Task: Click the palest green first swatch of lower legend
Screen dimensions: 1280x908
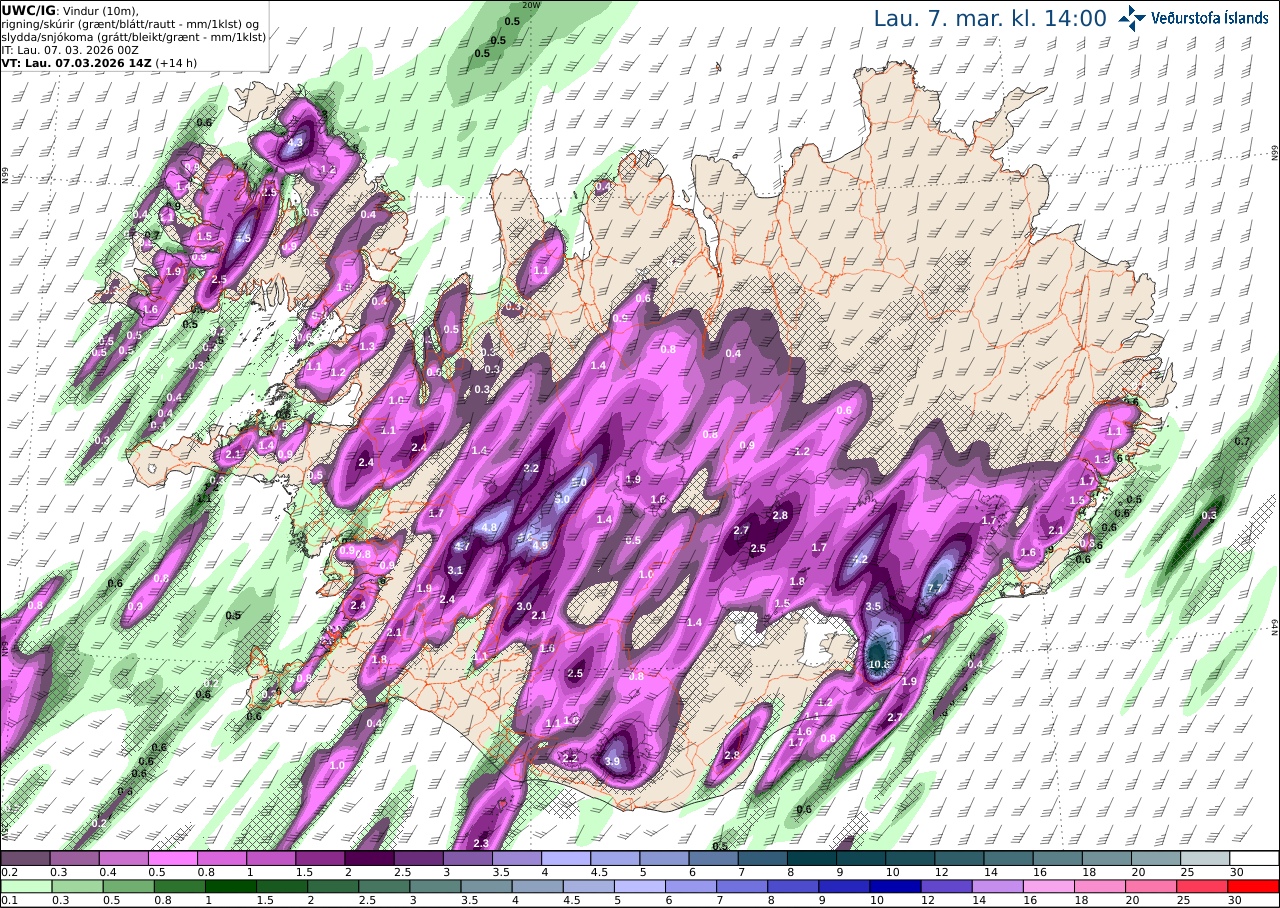Action: tap(25, 886)
